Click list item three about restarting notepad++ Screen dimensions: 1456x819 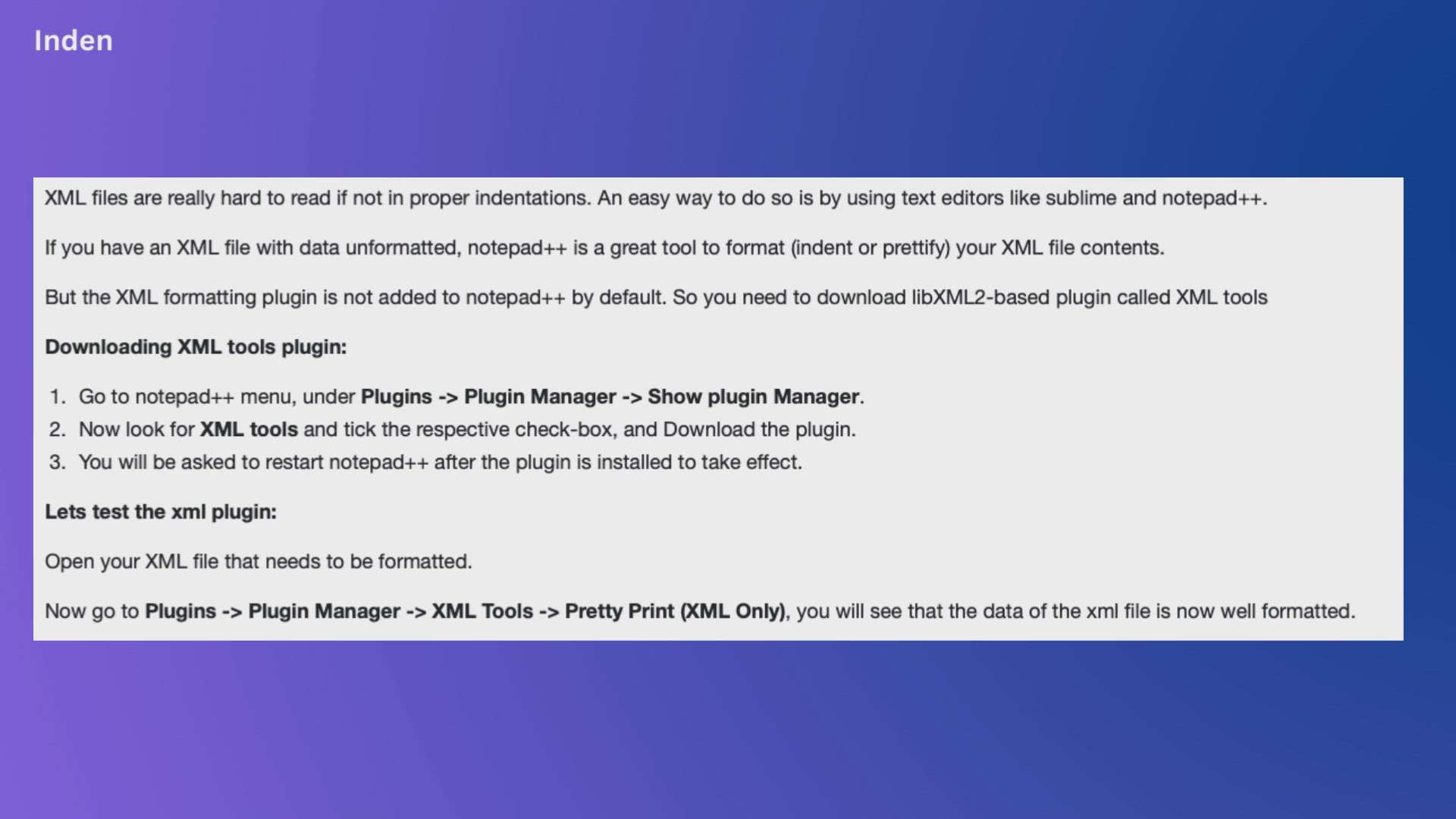pos(440,463)
